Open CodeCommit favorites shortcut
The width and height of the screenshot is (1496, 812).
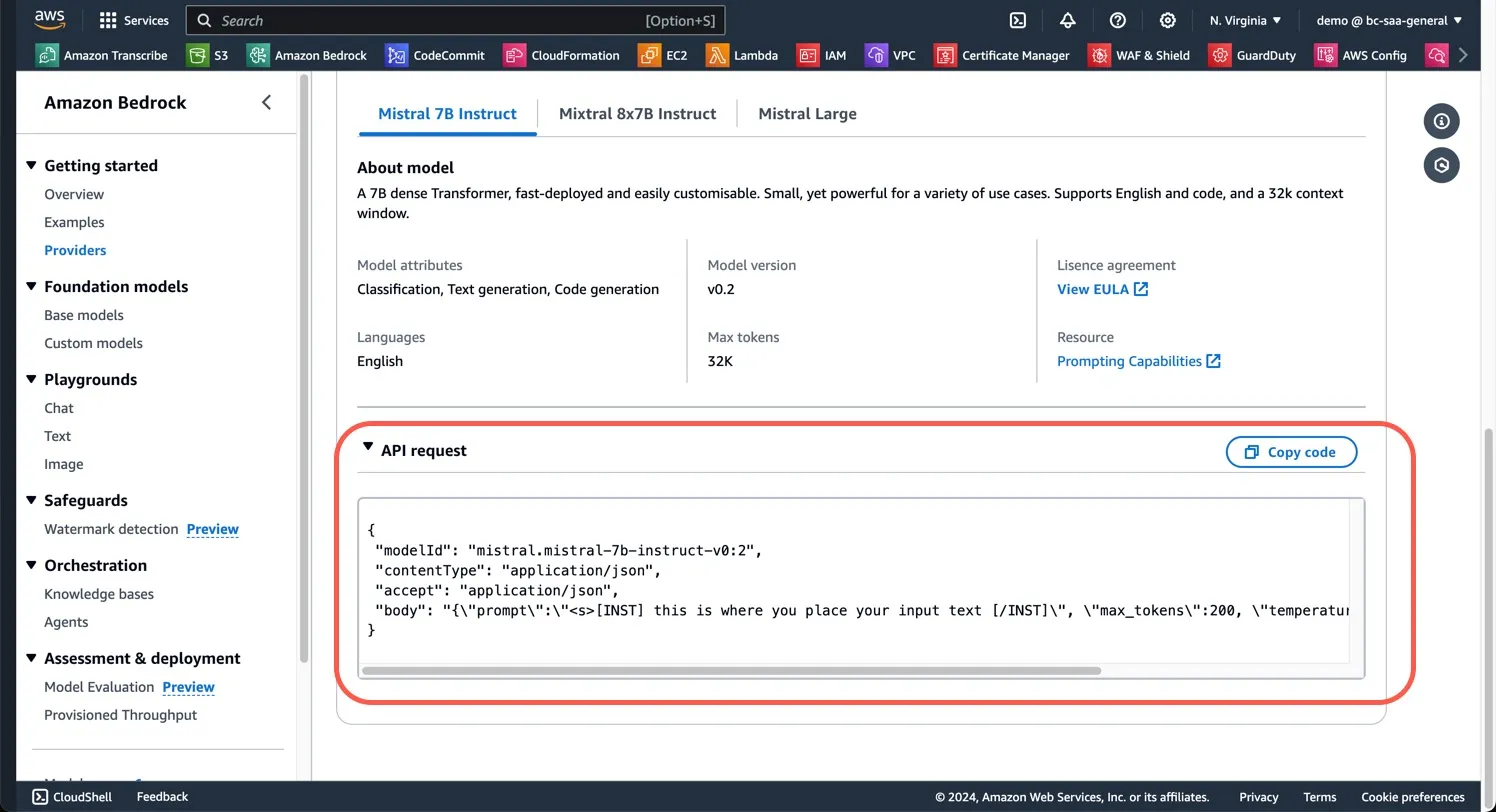point(435,55)
